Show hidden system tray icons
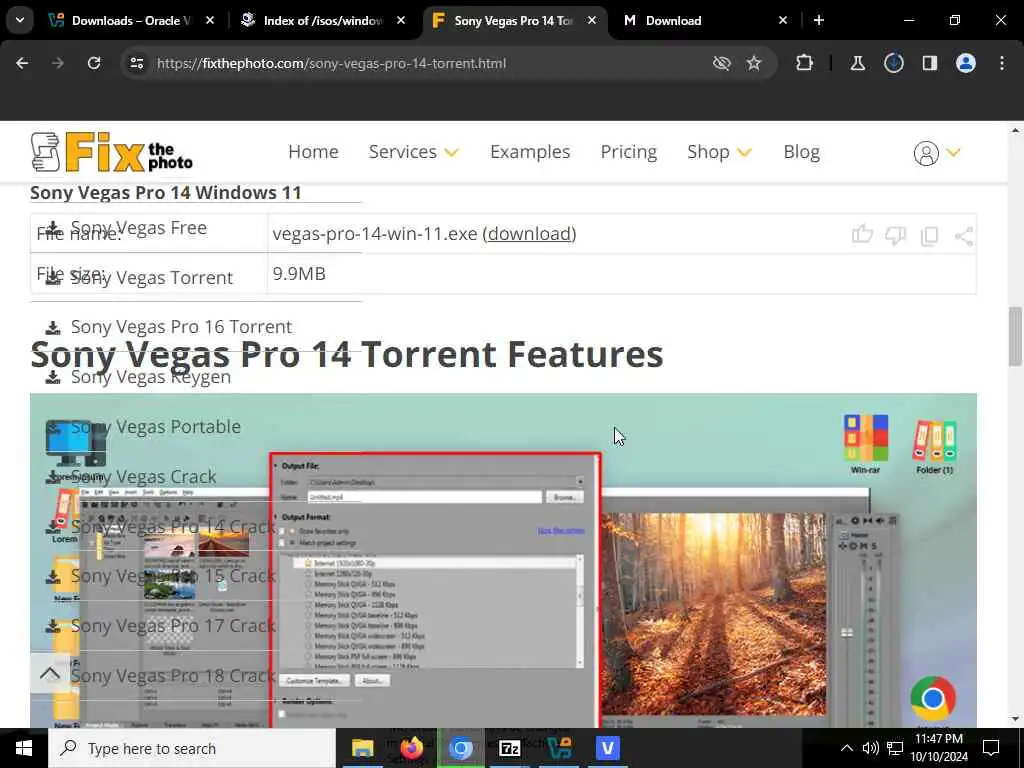The width and height of the screenshot is (1024, 768). point(846,748)
